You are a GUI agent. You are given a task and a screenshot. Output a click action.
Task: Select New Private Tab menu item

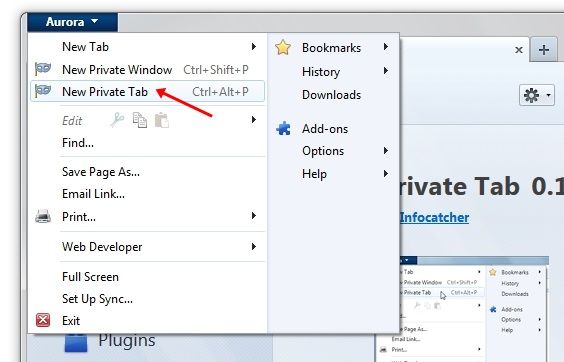[x=148, y=91]
